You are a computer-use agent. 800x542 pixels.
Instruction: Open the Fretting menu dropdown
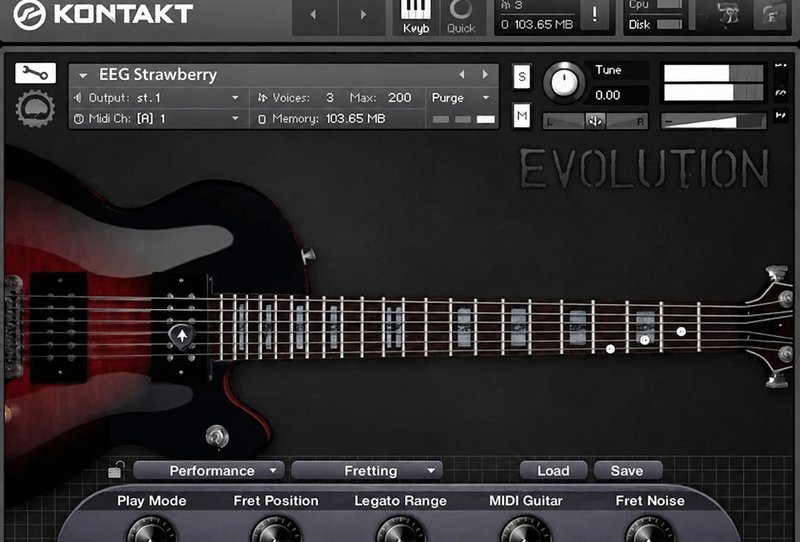366,471
